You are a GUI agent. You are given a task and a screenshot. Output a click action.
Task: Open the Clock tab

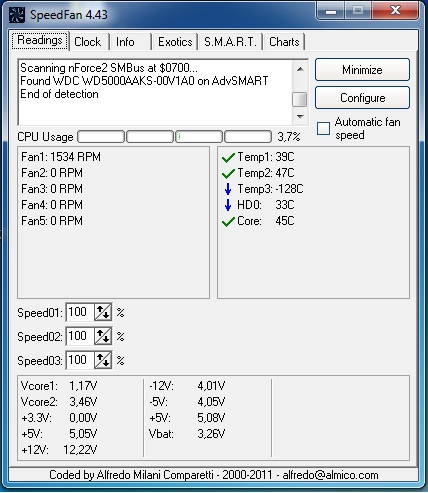click(x=88, y=42)
